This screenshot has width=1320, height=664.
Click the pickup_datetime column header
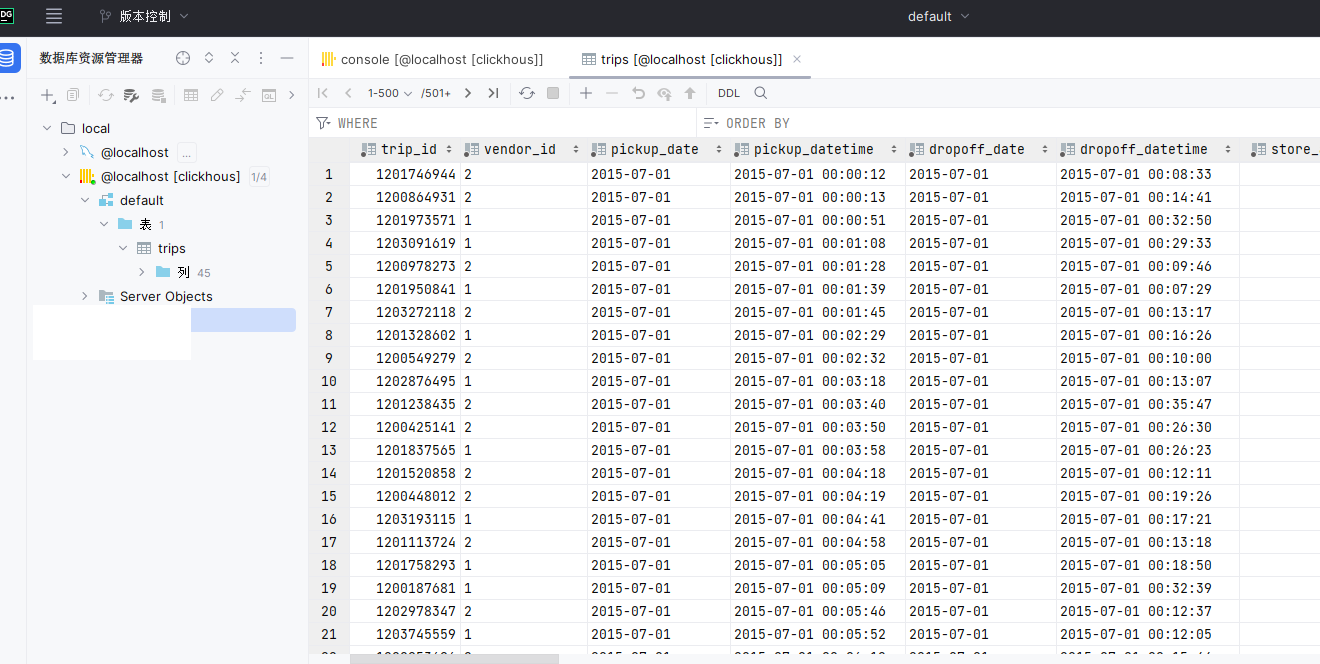818,149
